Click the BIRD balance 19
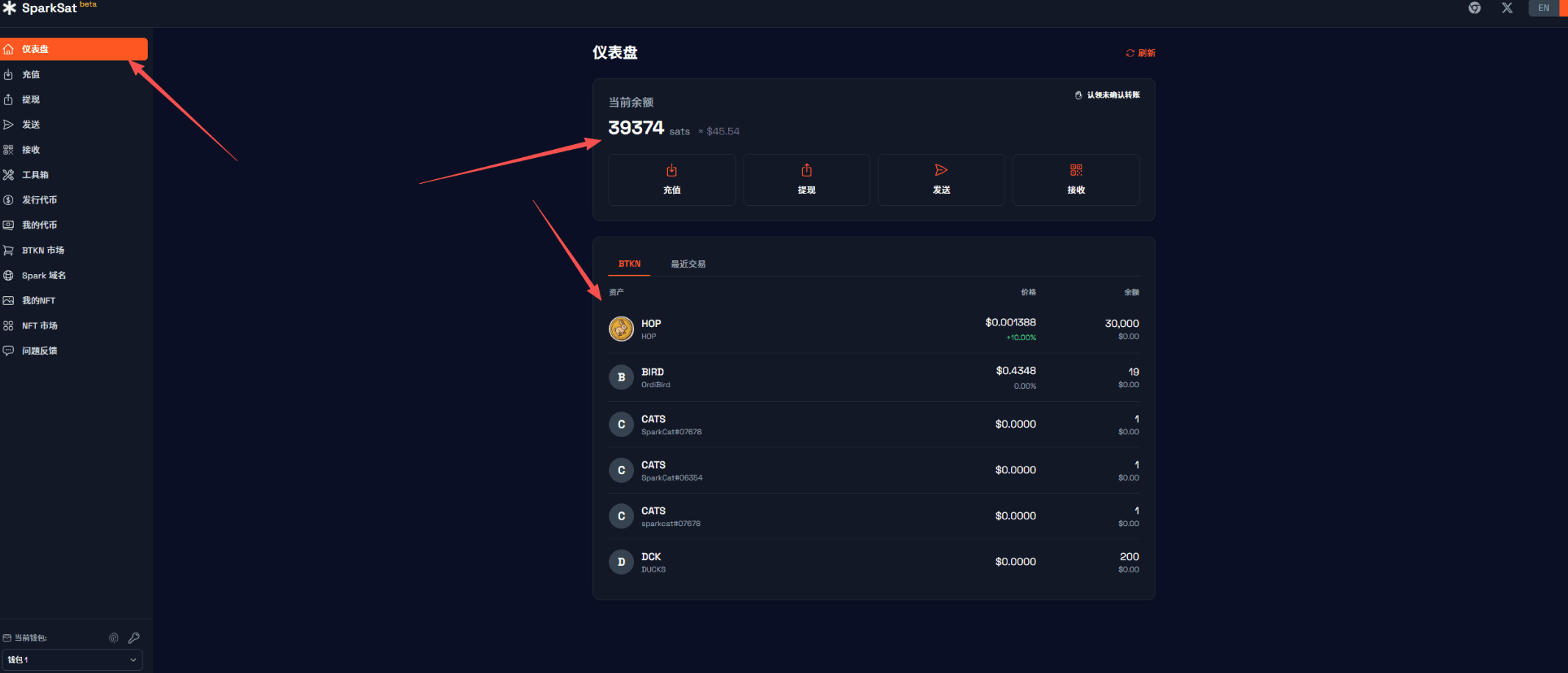Screen dimensions: 1568x673 (1134, 372)
